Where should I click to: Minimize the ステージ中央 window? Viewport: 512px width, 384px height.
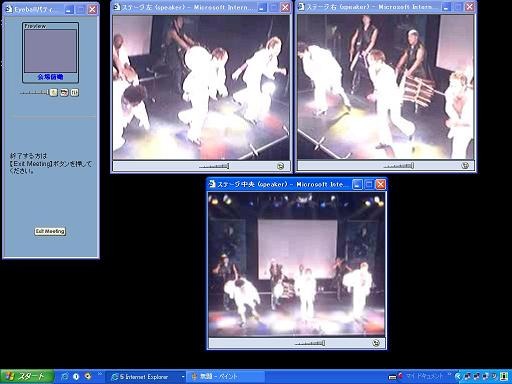(x=357, y=184)
